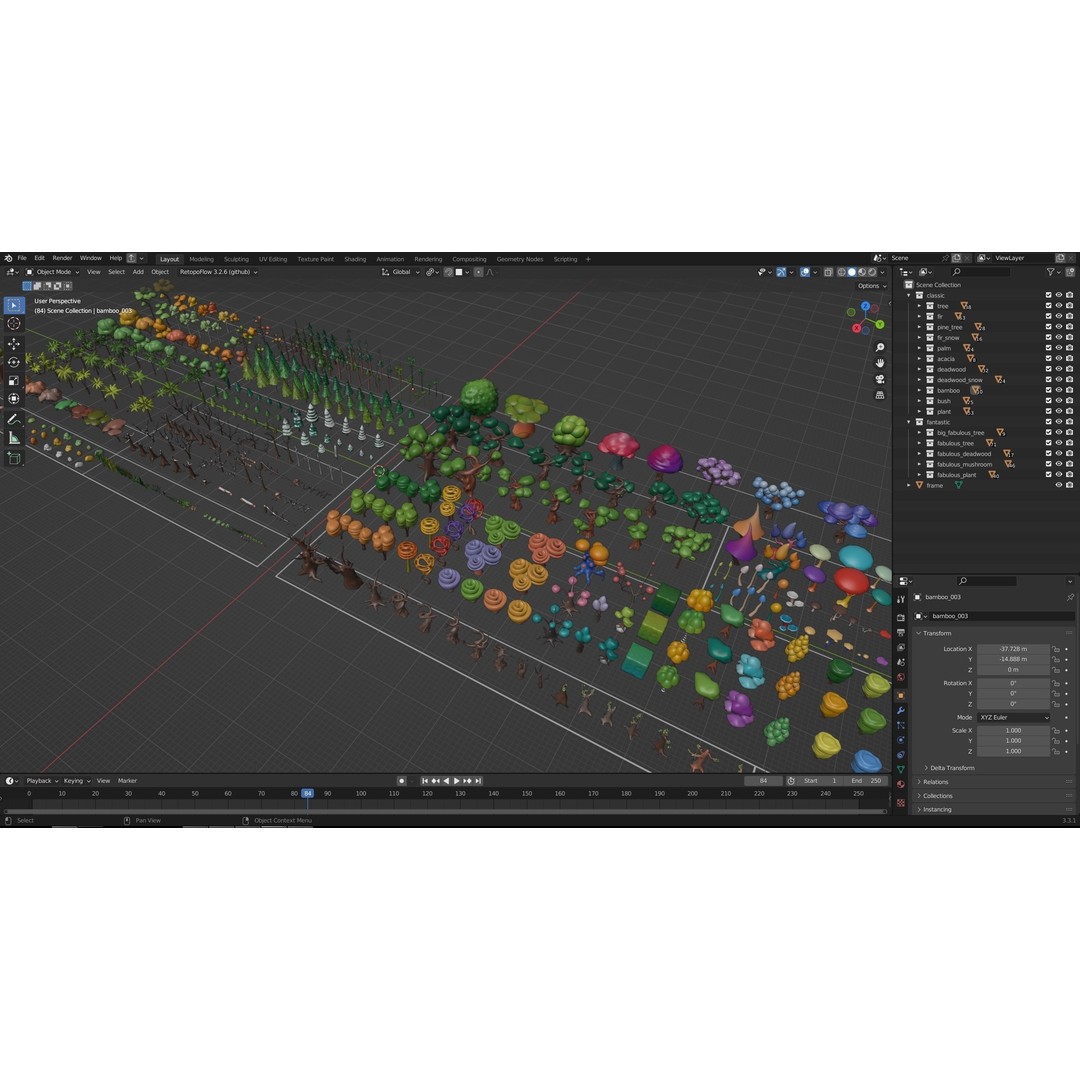Open the Object Constraints tab

(900, 755)
